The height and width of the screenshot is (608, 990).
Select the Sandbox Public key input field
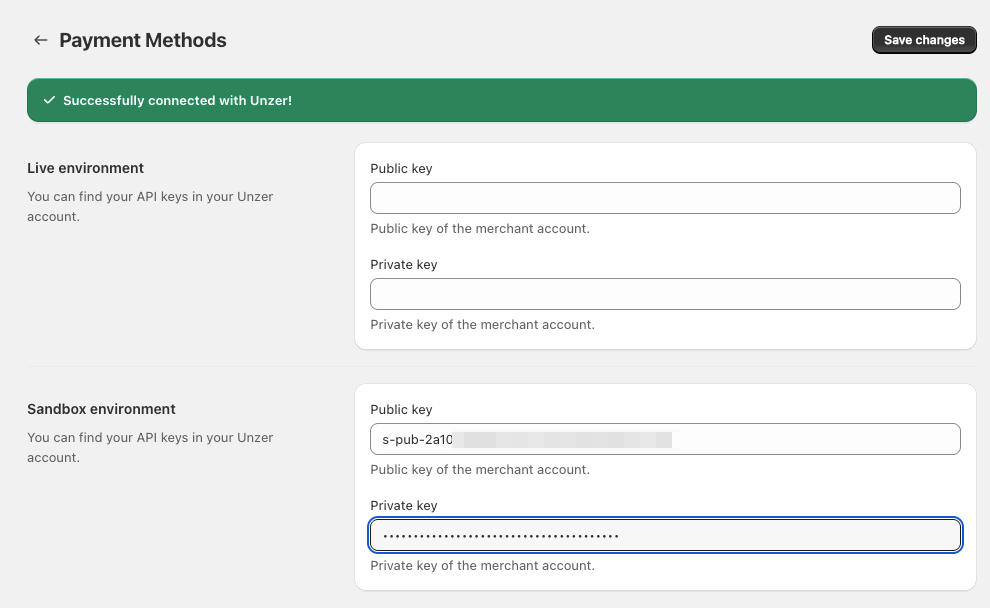(x=665, y=439)
